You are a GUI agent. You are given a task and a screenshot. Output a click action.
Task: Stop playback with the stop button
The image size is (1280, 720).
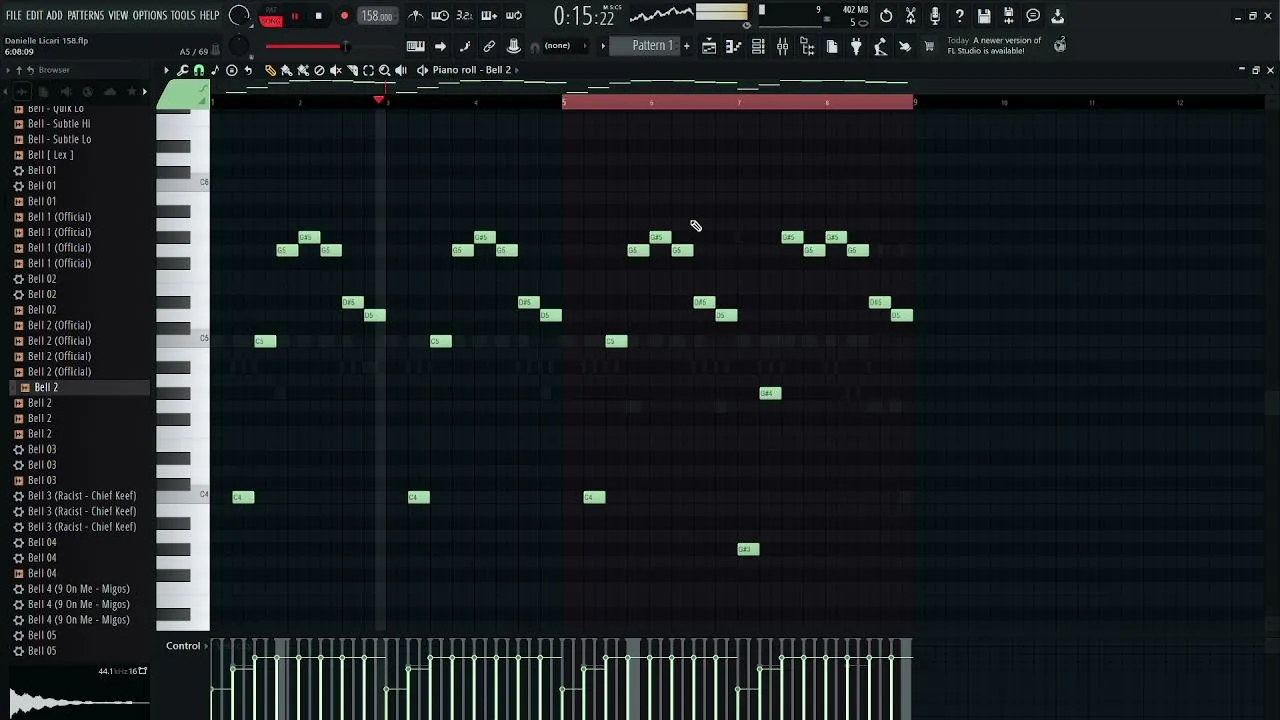319,16
